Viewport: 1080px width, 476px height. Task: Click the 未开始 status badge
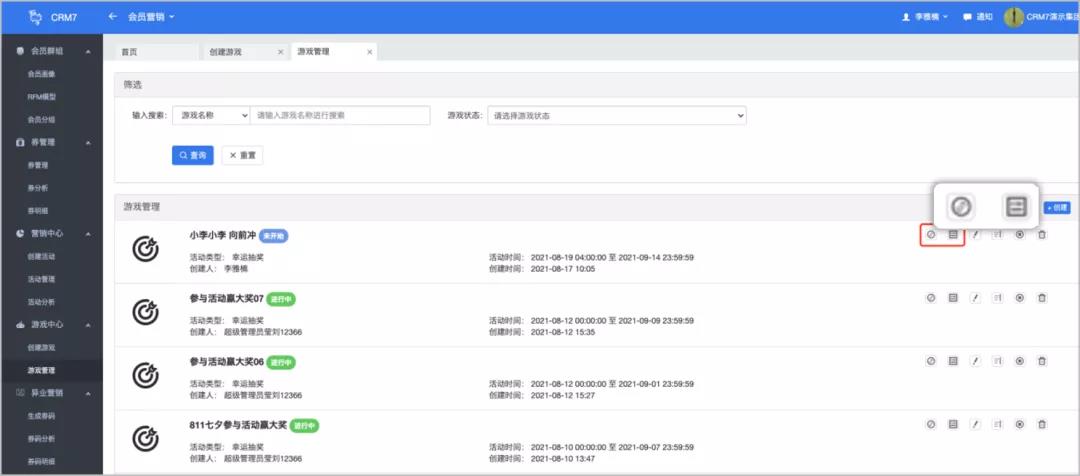click(x=273, y=236)
